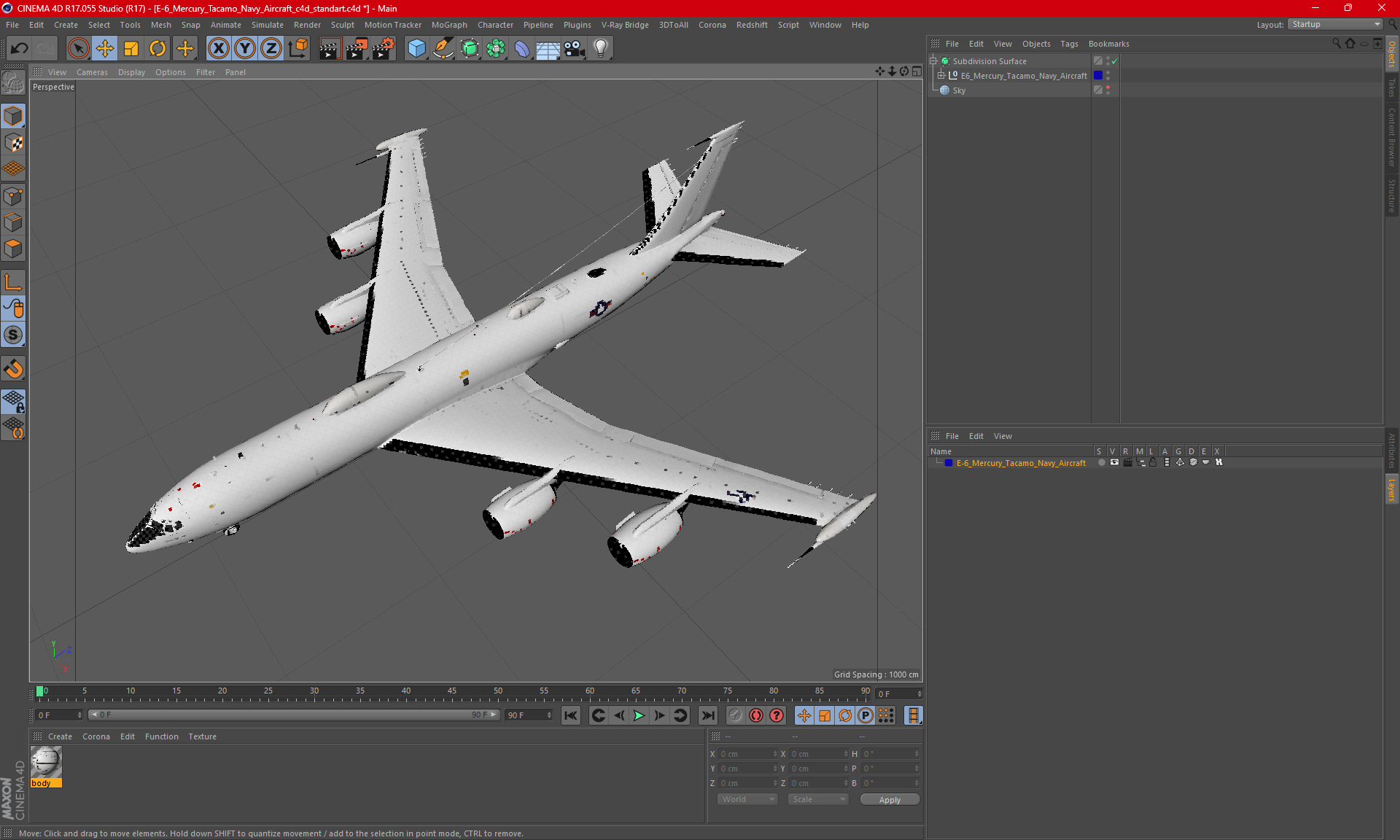
Task: Open the MoGraph menu
Action: coord(448,25)
